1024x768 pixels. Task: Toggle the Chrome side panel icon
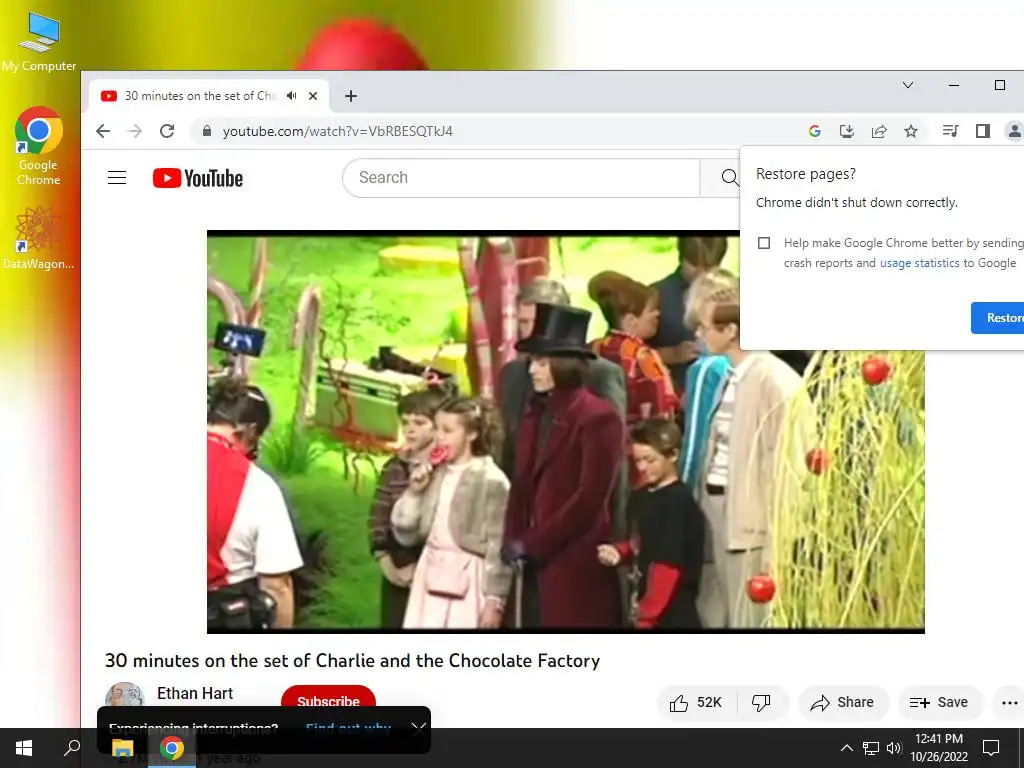(x=983, y=131)
